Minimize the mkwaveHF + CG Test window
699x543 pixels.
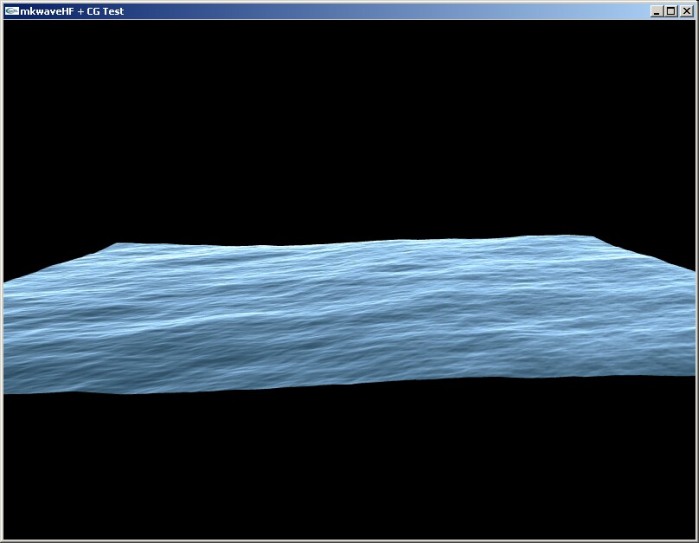point(656,10)
